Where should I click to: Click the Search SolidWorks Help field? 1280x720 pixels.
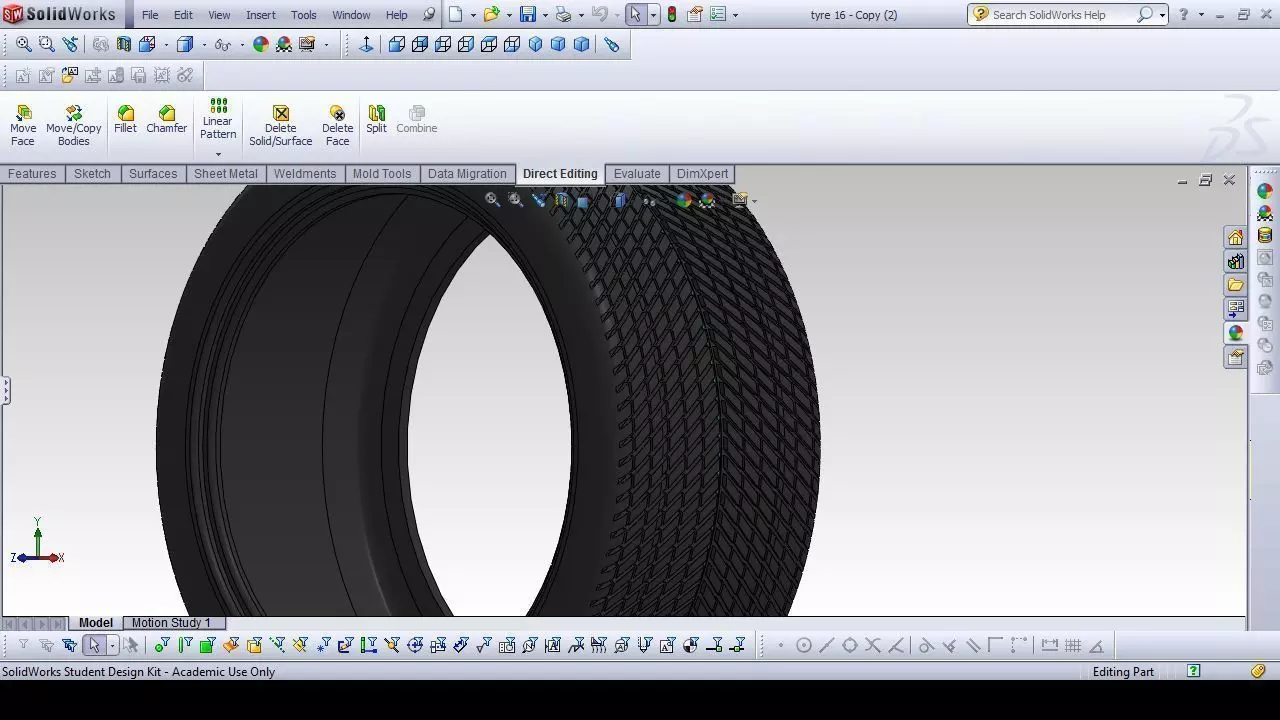1060,15
